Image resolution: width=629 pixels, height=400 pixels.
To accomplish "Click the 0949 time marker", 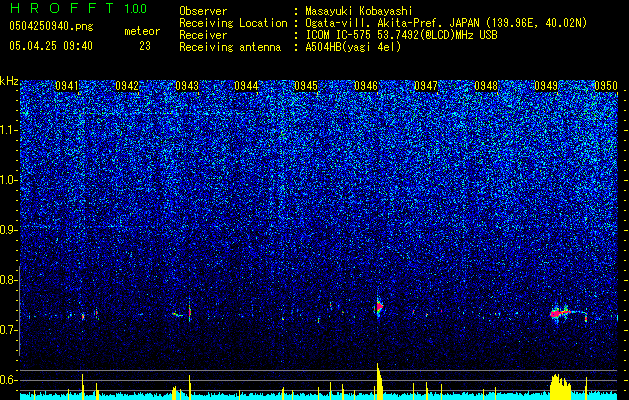I will pyautogui.click(x=546, y=86).
